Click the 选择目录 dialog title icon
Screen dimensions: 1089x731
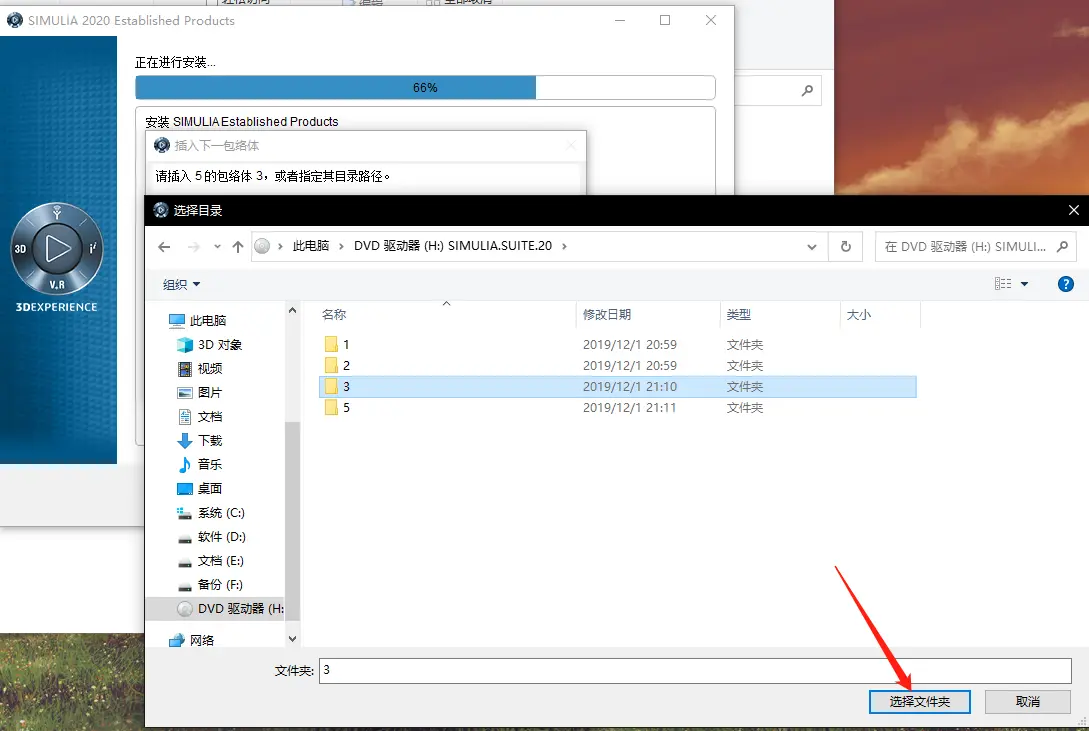coord(160,210)
